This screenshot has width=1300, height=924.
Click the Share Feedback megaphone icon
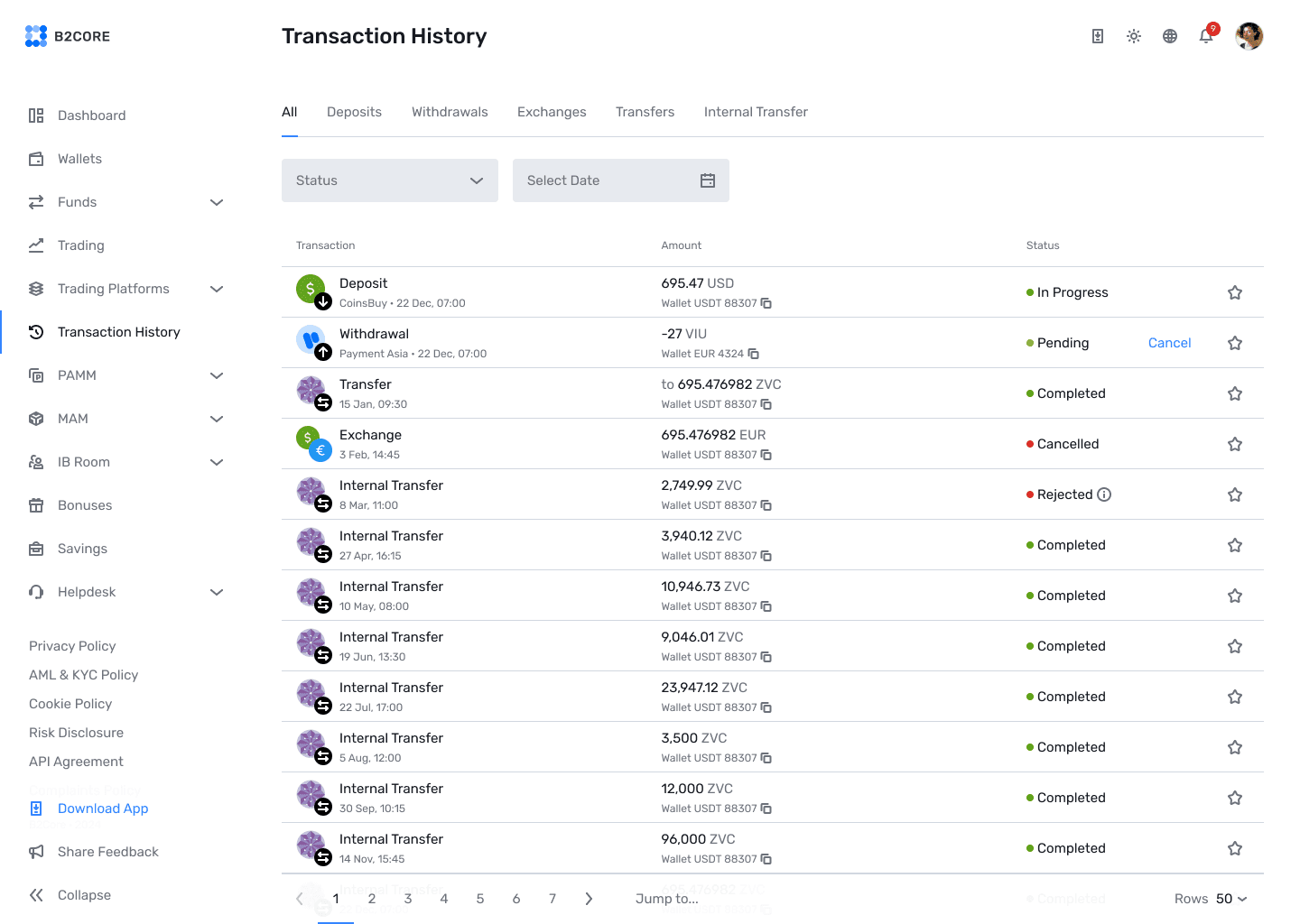coord(36,852)
